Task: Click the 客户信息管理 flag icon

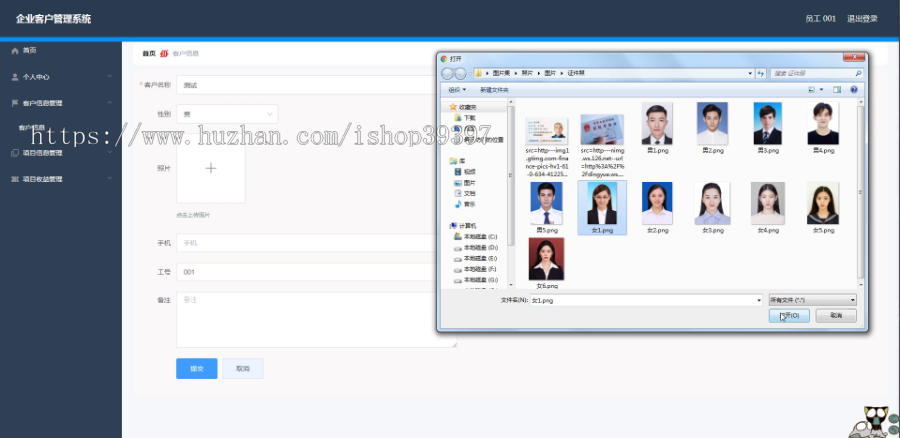Action: [x=15, y=103]
